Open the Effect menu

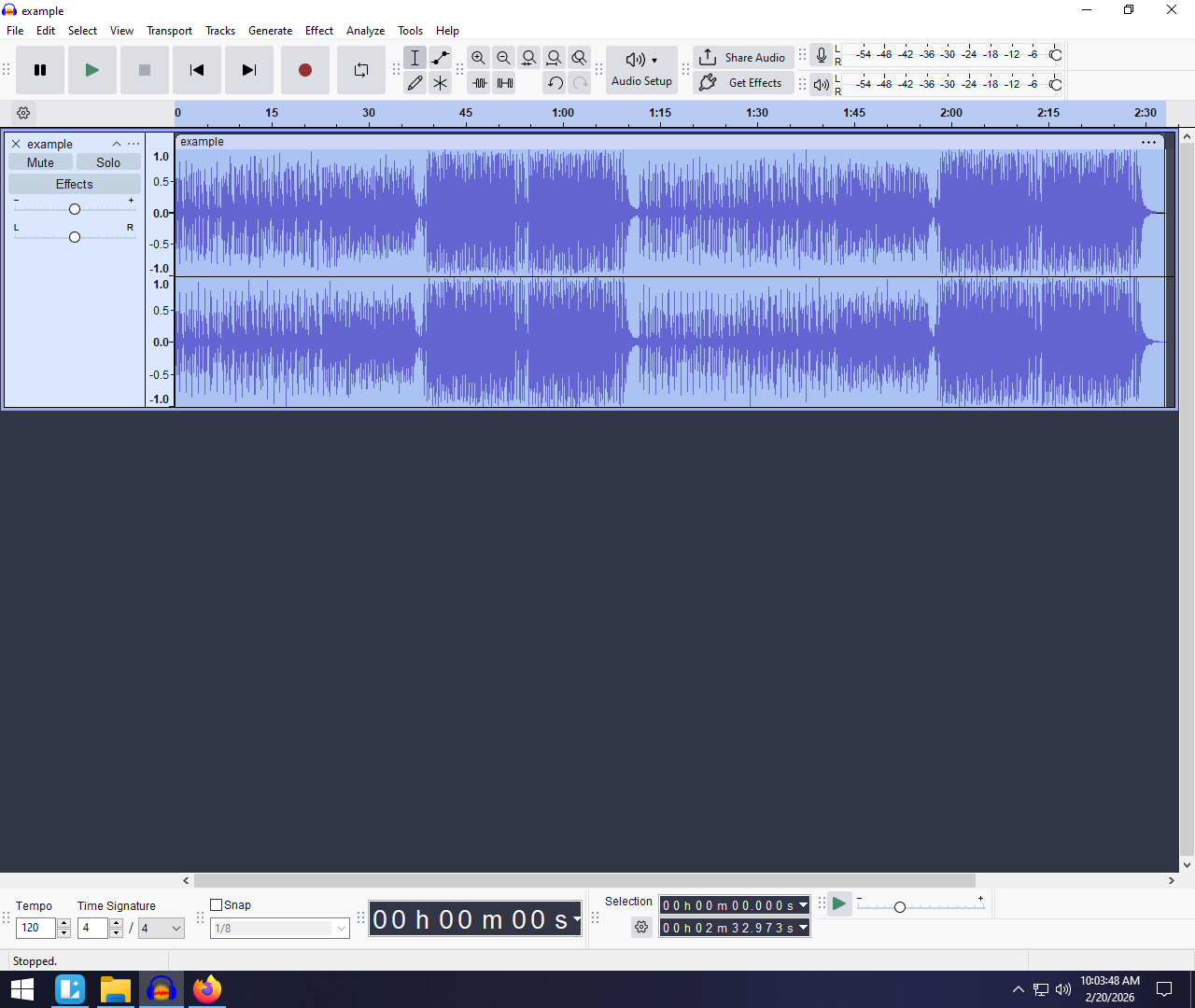click(319, 31)
